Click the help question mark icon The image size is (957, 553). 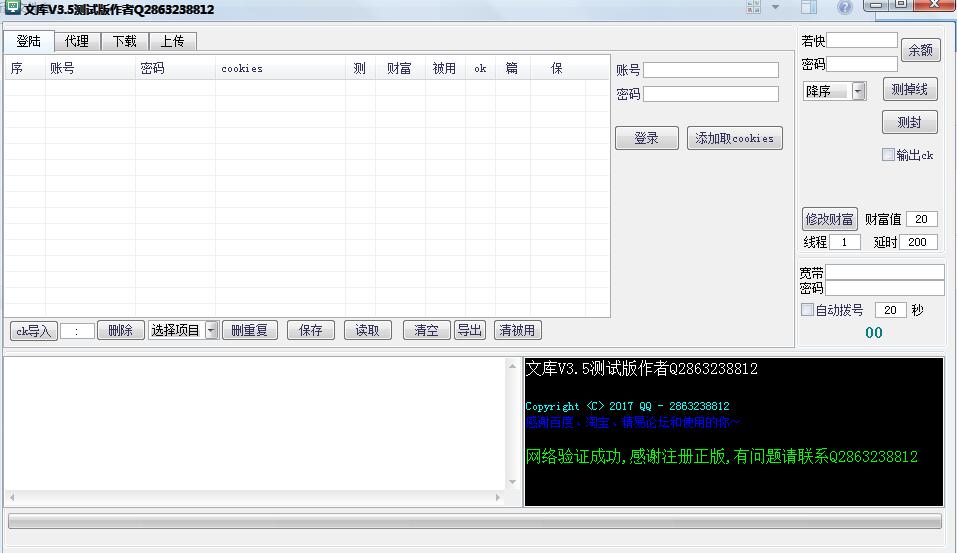pos(845,7)
